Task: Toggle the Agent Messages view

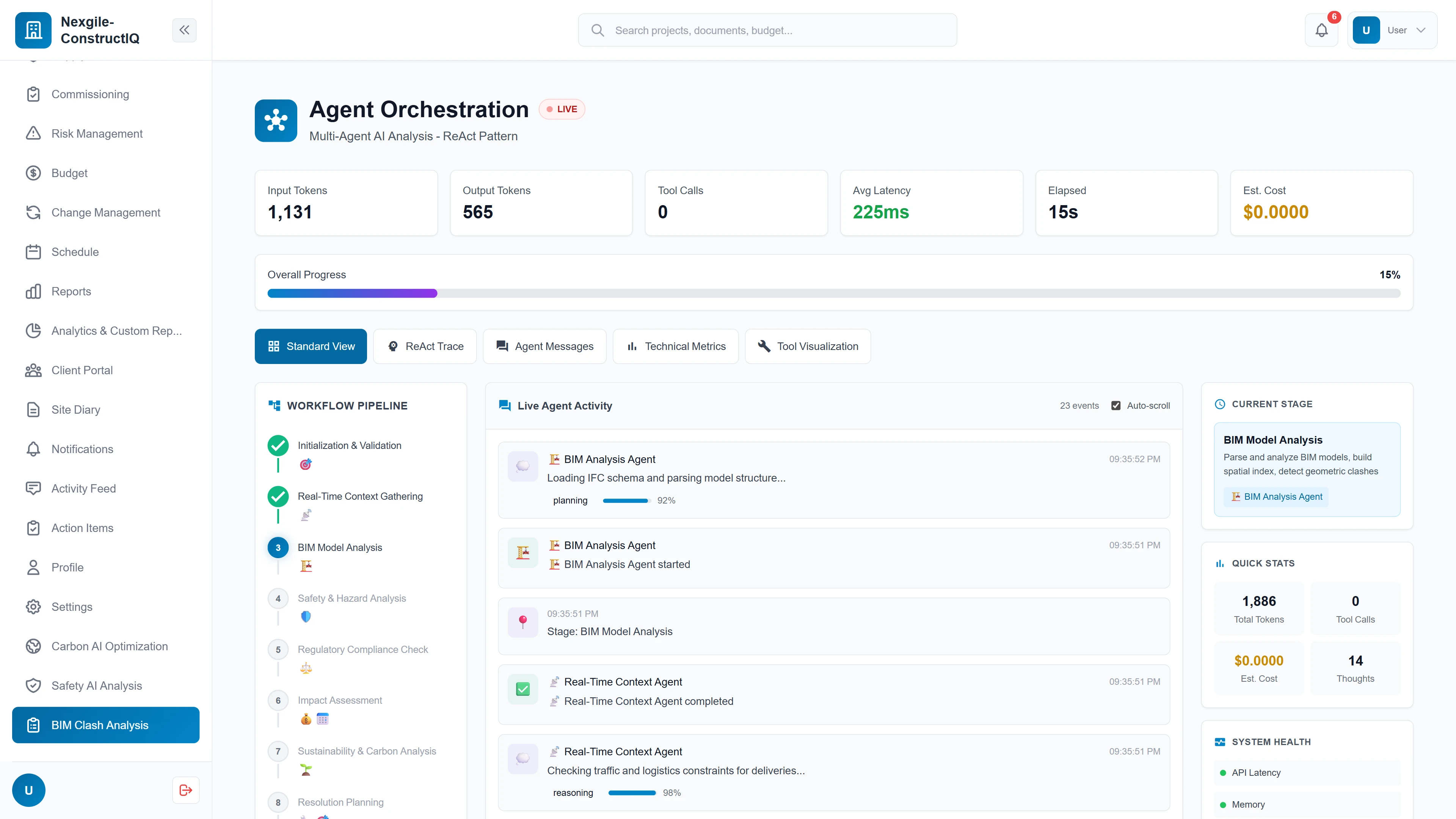Action: [544, 346]
